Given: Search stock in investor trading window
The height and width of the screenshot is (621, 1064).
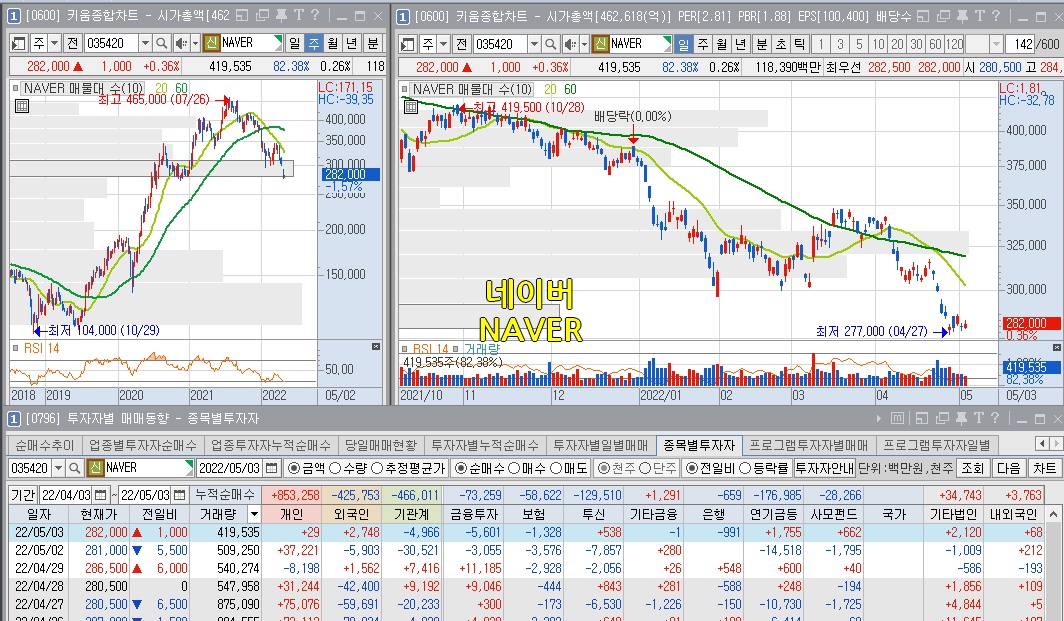Looking at the screenshot, I should [x=75, y=468].
